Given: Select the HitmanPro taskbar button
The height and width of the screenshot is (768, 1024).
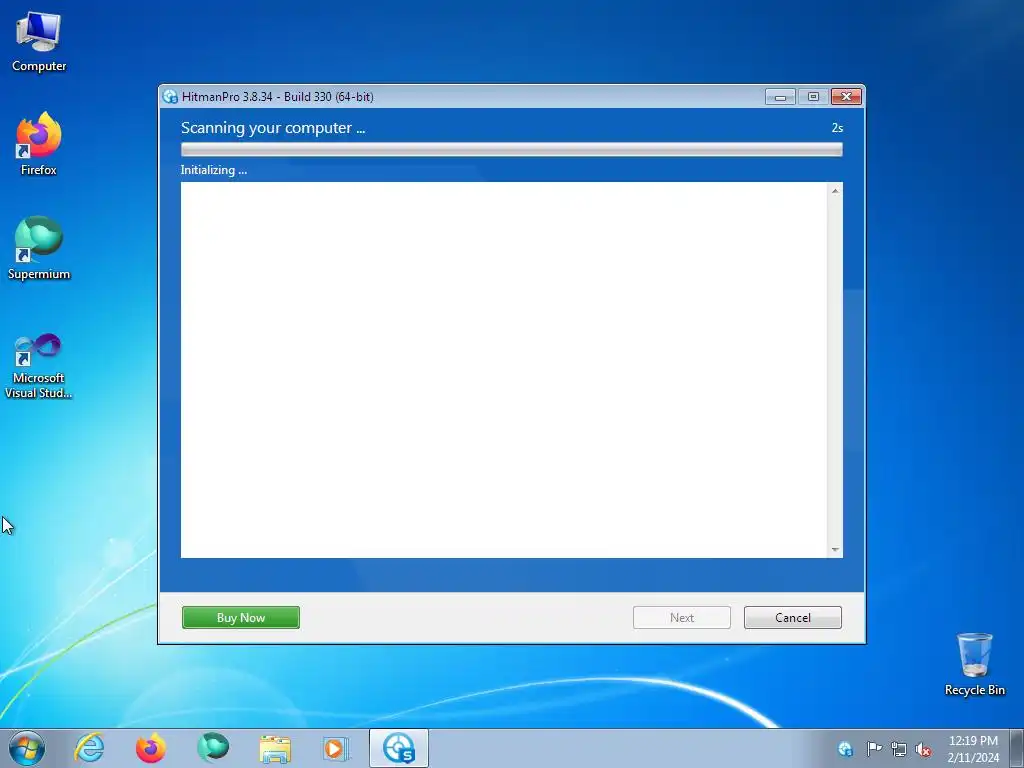Looking at the screenshot, I should coord(399,748).
